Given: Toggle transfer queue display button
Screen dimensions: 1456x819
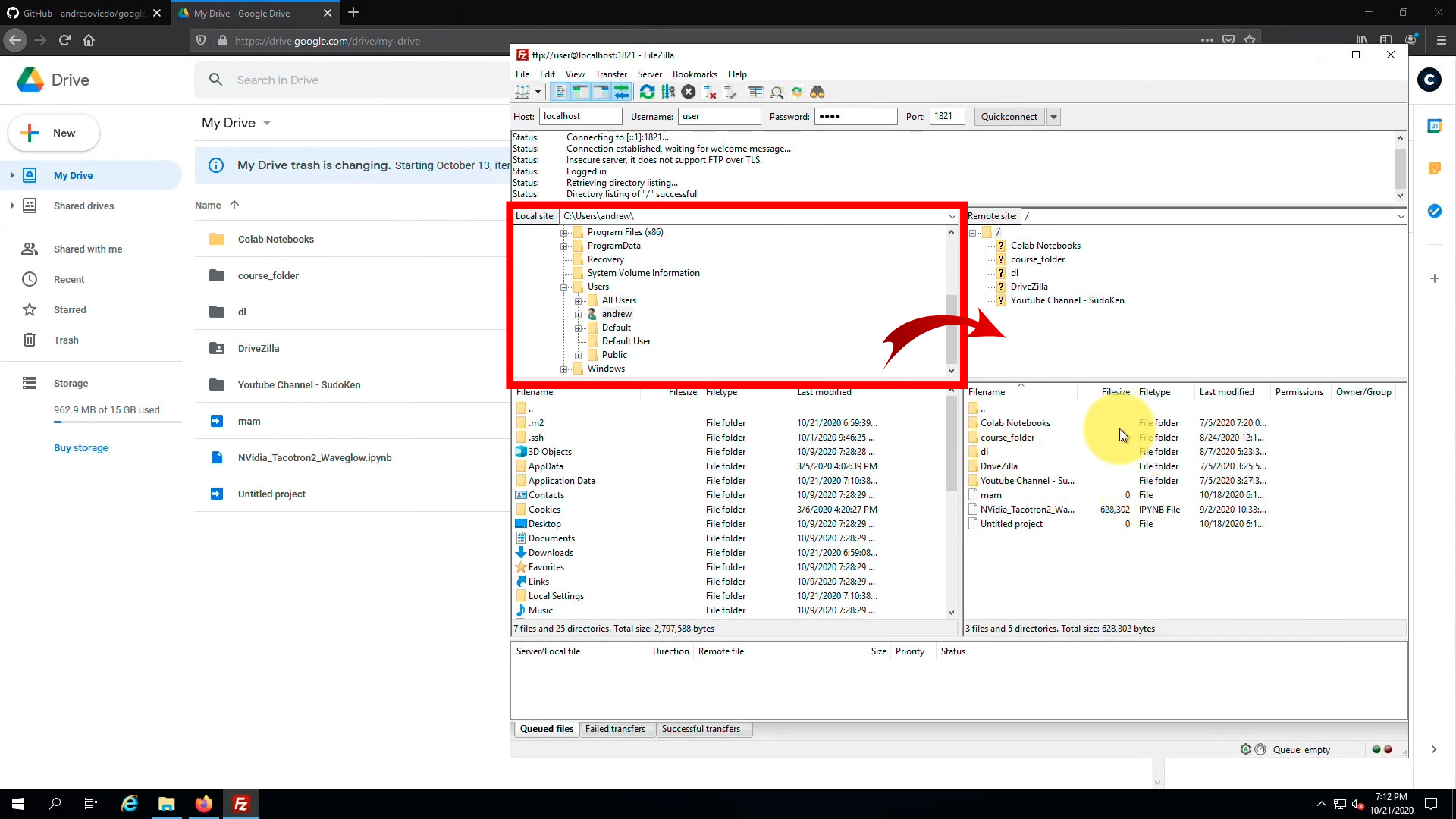Looking at the screenshot, I should tap(622, 92).
